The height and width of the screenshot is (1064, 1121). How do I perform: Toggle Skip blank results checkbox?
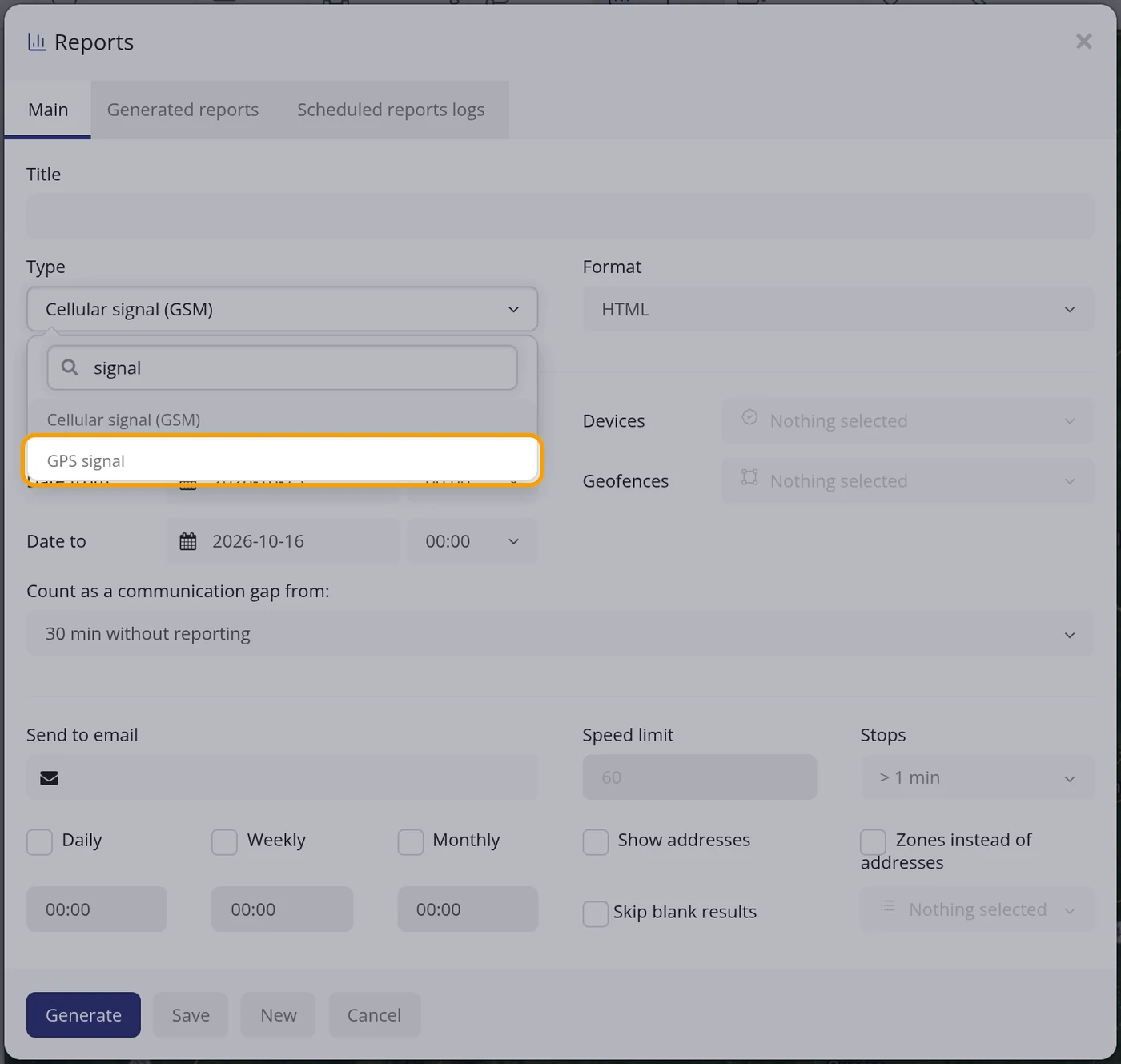pos(595,914)
